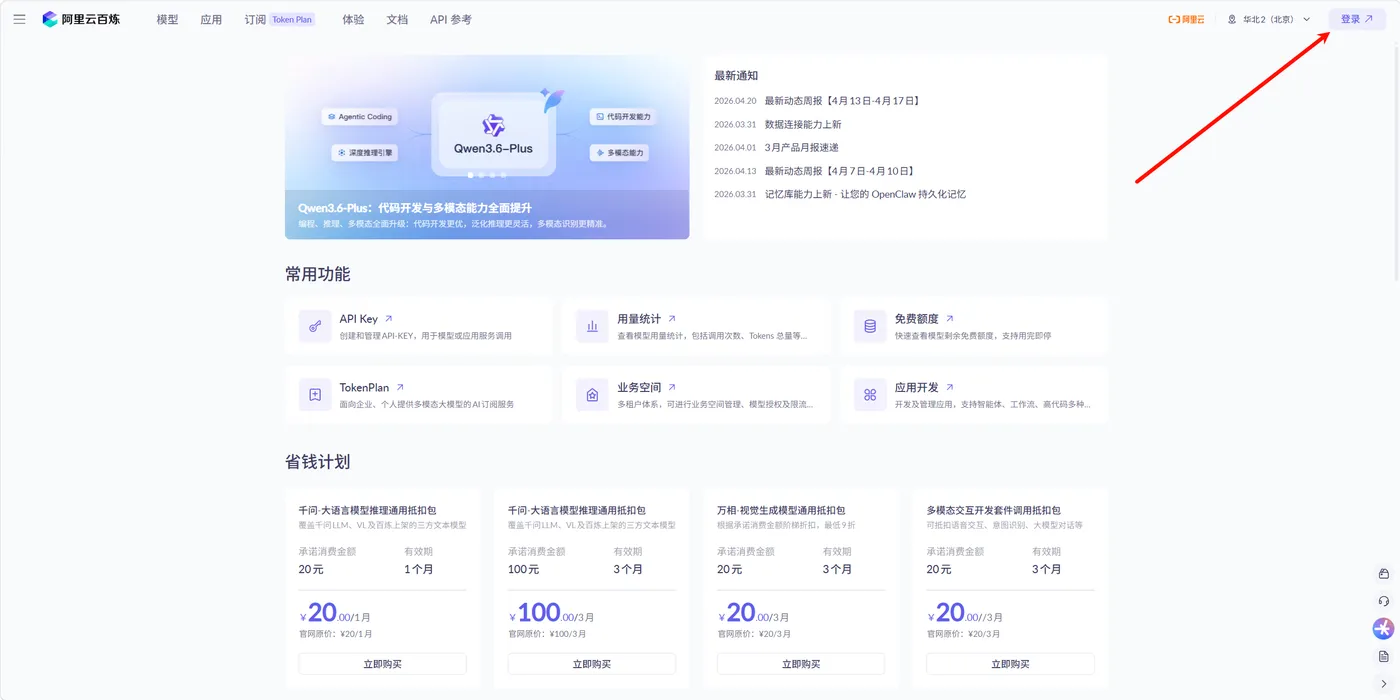
Task: Open external arrow next to API Key
Action: pos(389,319)
